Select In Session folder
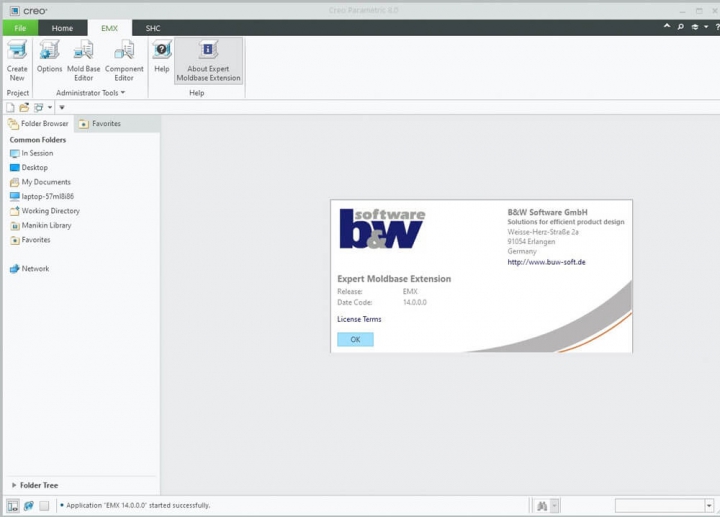Screen dimensions: 720x517 [x=32, y=153]
